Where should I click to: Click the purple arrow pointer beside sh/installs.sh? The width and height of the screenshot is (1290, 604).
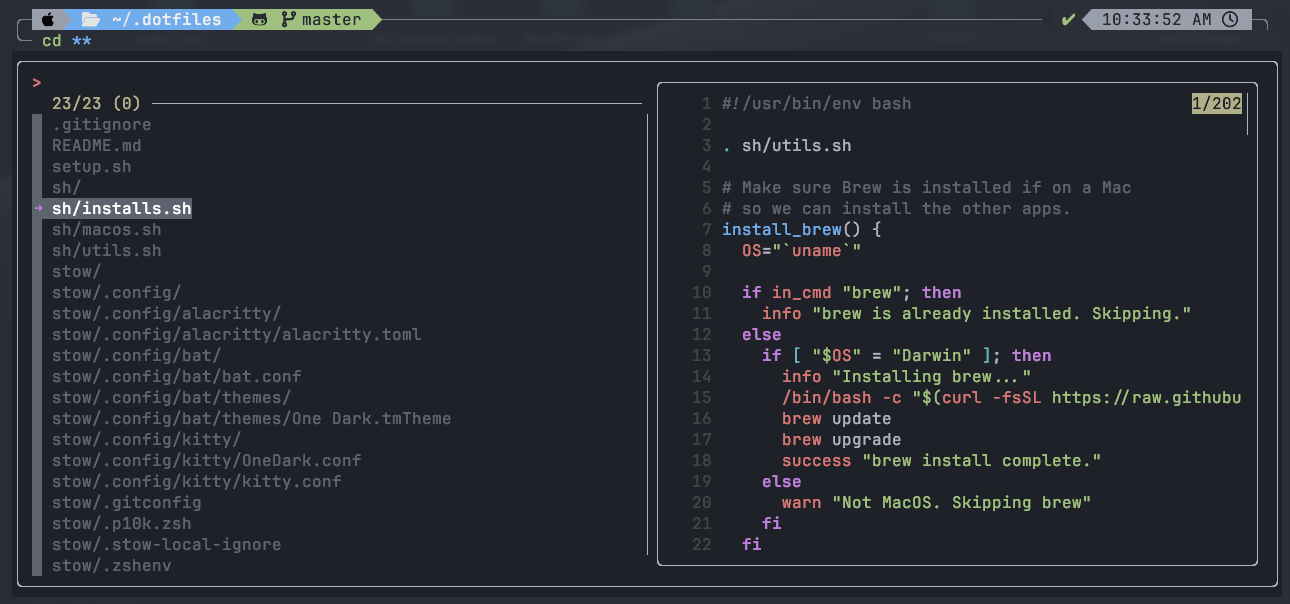click(x=38, y=208)
